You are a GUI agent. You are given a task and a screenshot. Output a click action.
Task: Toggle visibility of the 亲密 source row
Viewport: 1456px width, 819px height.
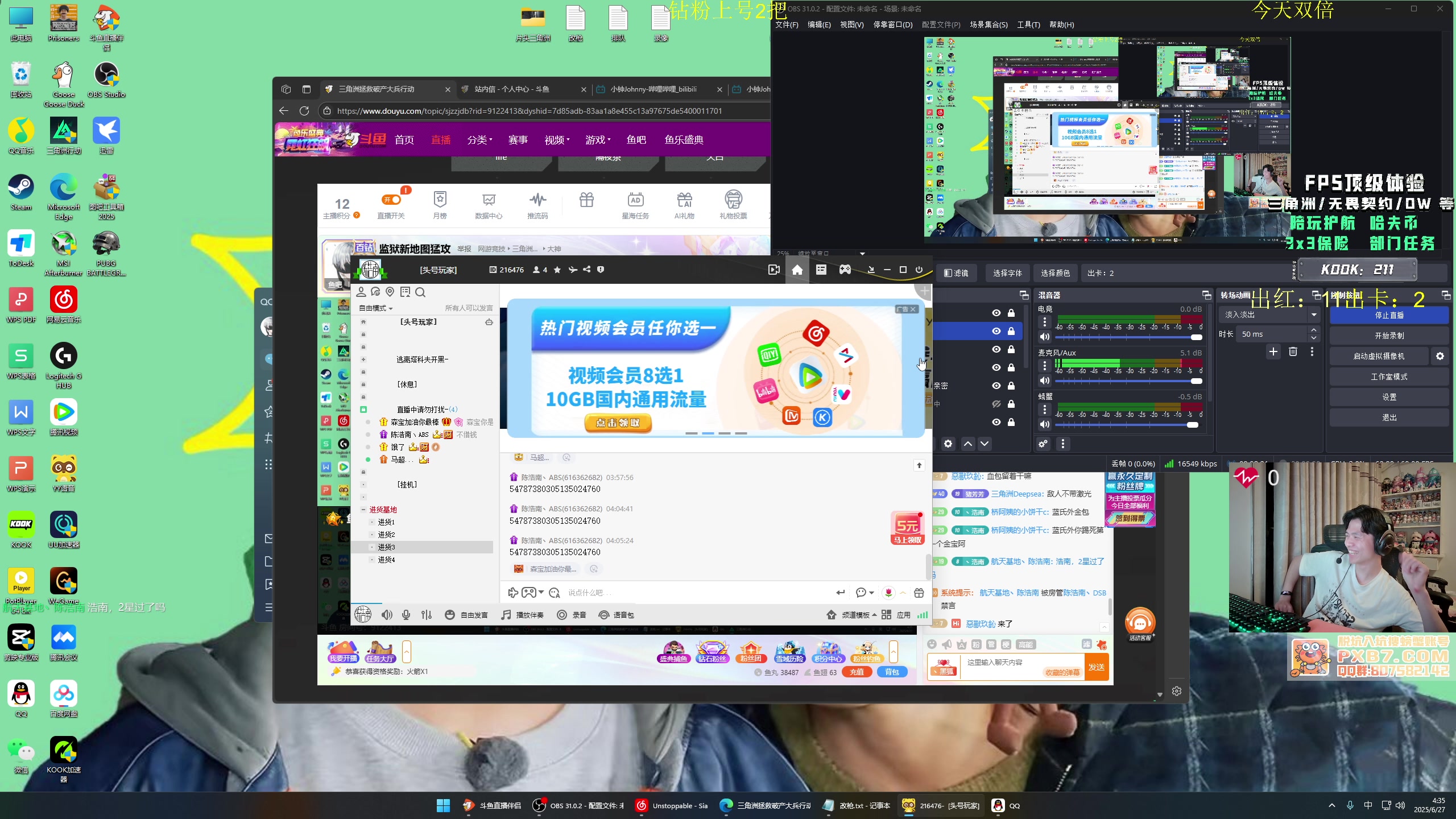(x=996, y=386)
